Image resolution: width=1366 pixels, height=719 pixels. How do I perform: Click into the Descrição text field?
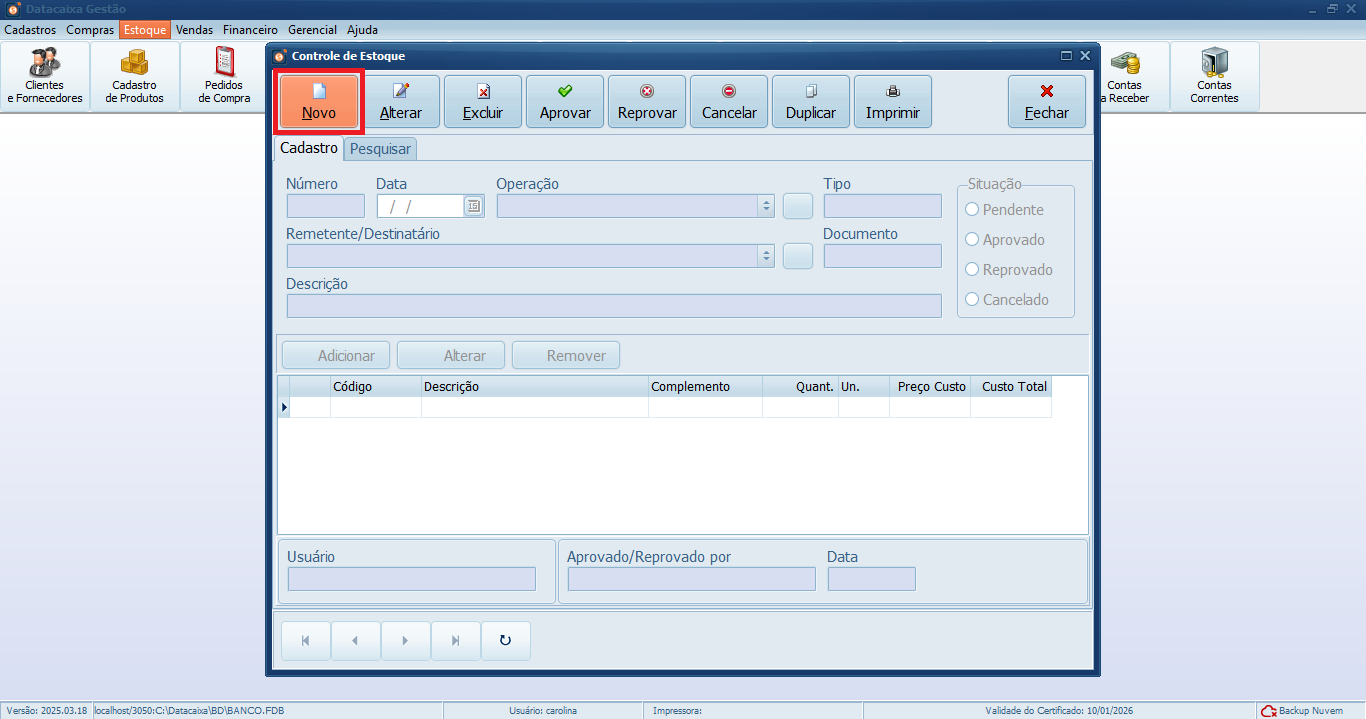(x=614, y=306)
